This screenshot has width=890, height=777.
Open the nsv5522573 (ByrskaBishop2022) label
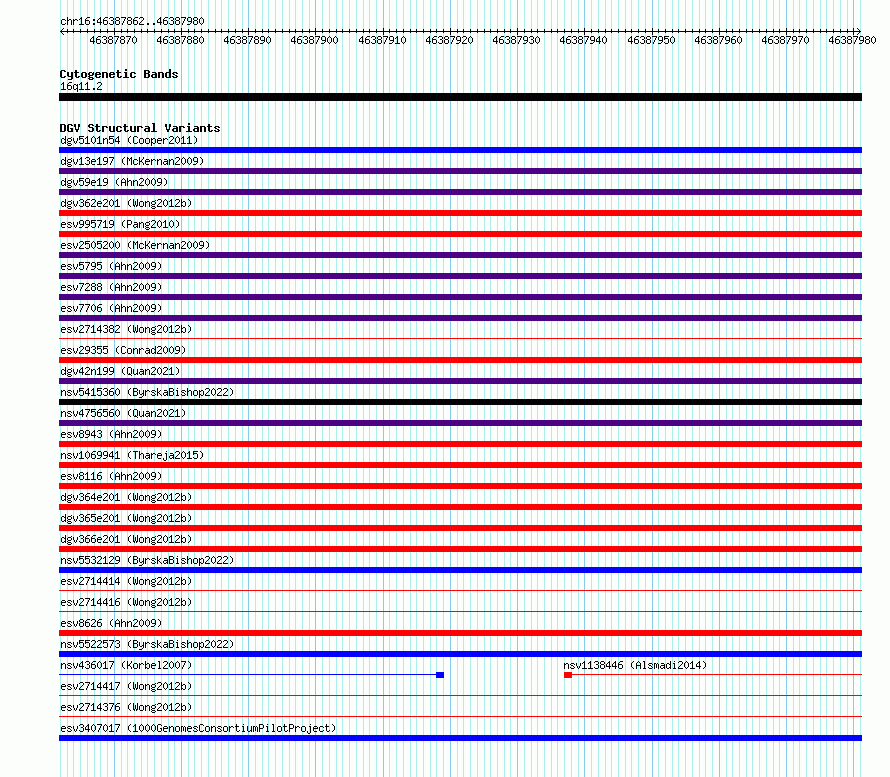(x=147, y=644)
